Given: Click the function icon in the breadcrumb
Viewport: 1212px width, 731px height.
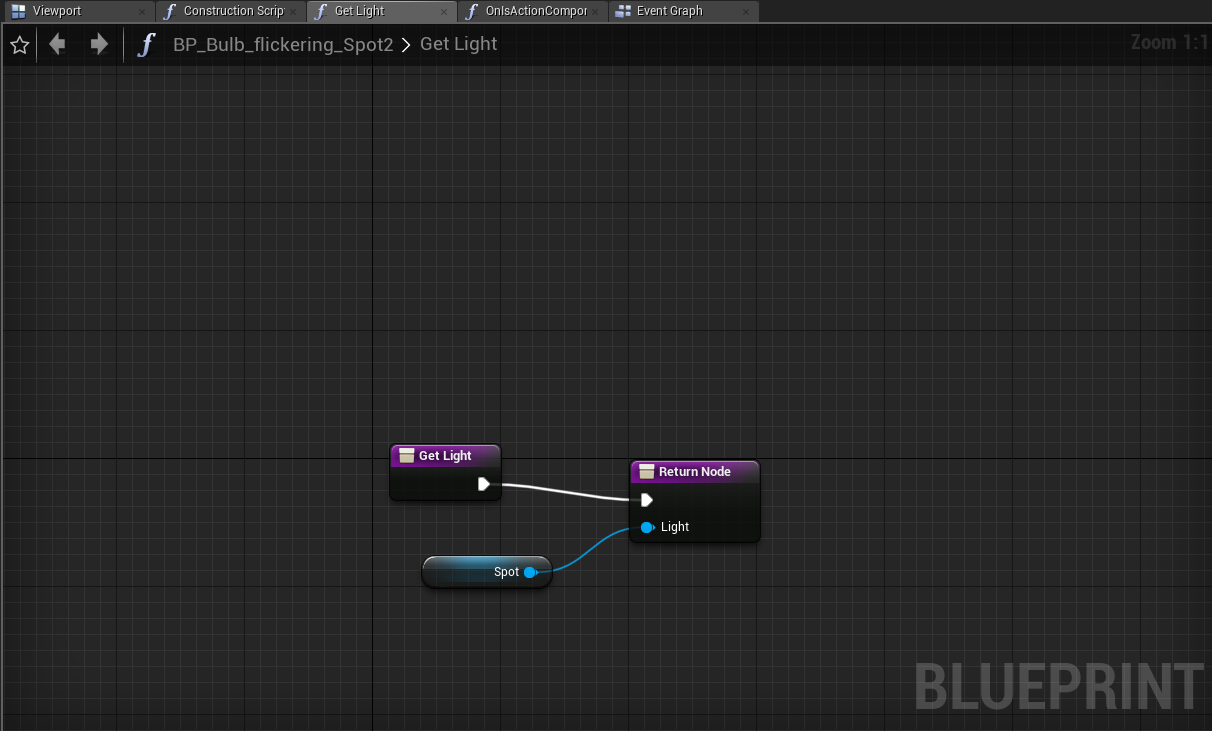Looking at the screenshot, I should click(x=147, y=45).
